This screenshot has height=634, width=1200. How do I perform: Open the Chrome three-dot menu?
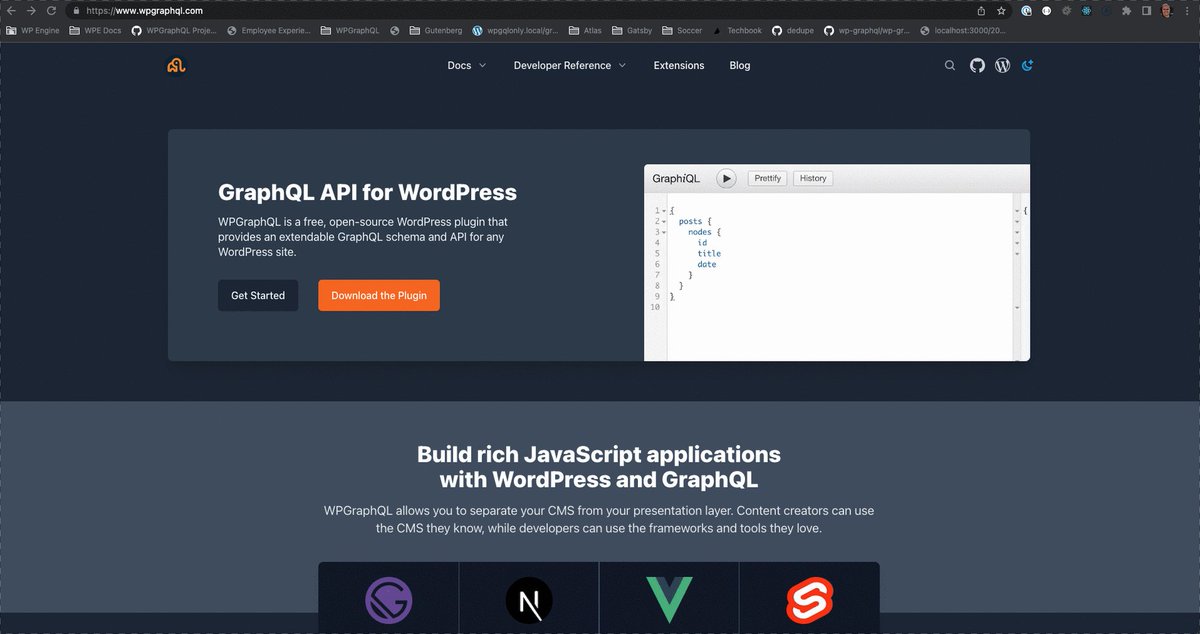coord(1186,10)
